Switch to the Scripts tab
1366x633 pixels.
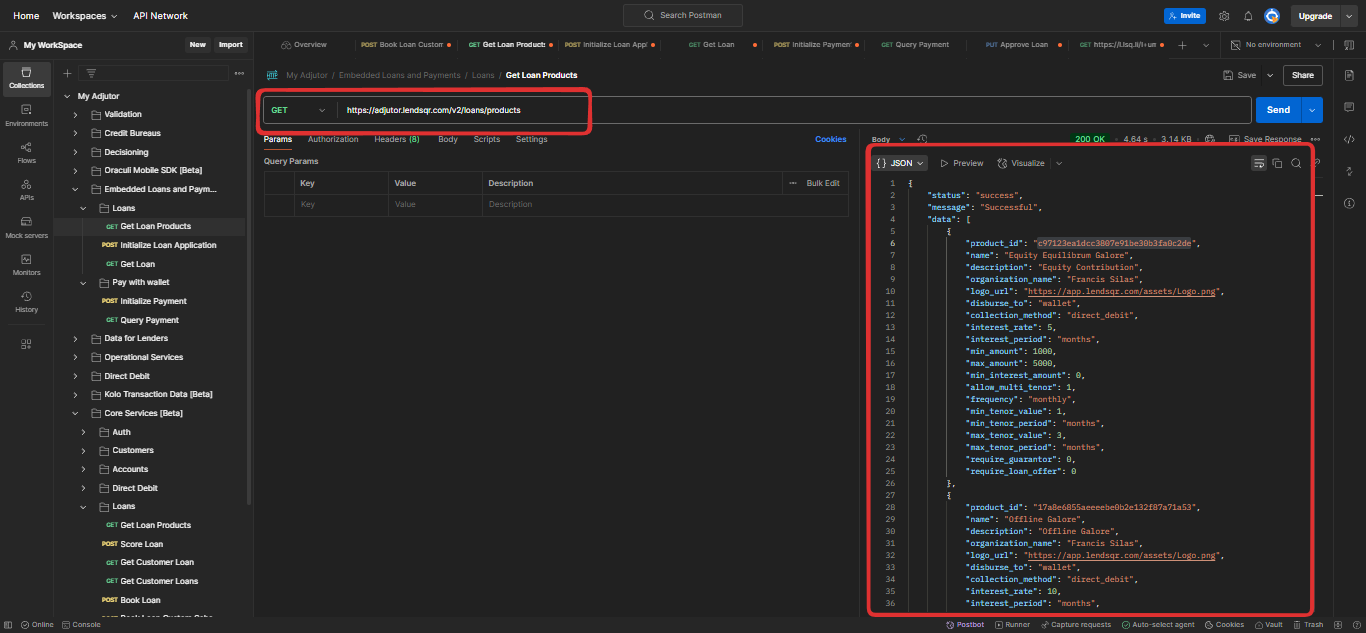coord(487,139)
